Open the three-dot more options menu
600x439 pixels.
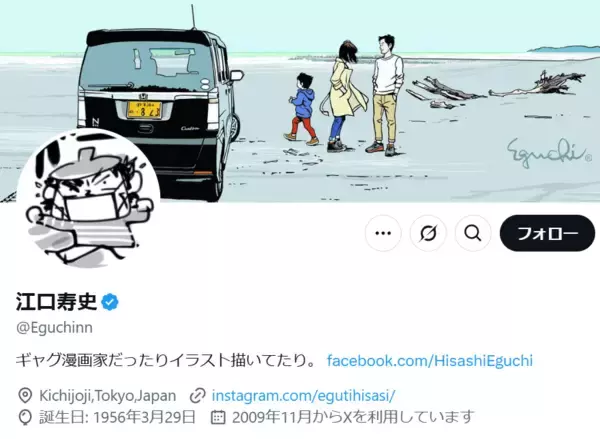383,233
